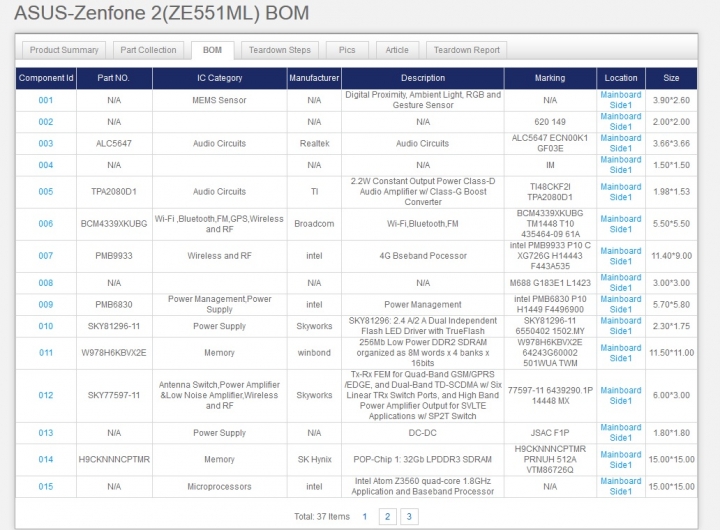Viewport: 720px width, 530px height.
Task: Open component 013 link
Action: pyautogui.click(x=45, y=433)
